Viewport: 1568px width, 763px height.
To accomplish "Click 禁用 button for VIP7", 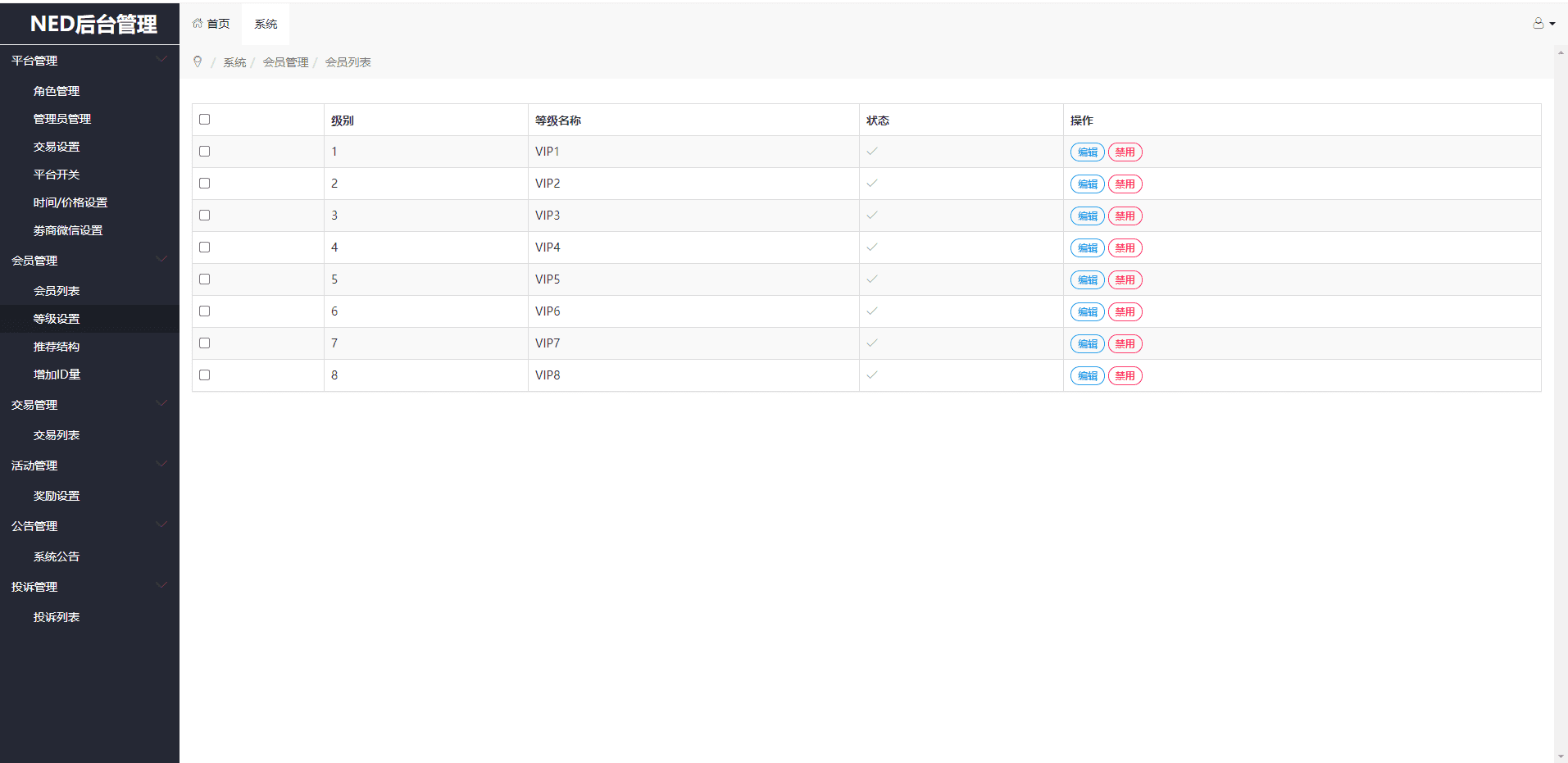I will (x=1125, y=344).
